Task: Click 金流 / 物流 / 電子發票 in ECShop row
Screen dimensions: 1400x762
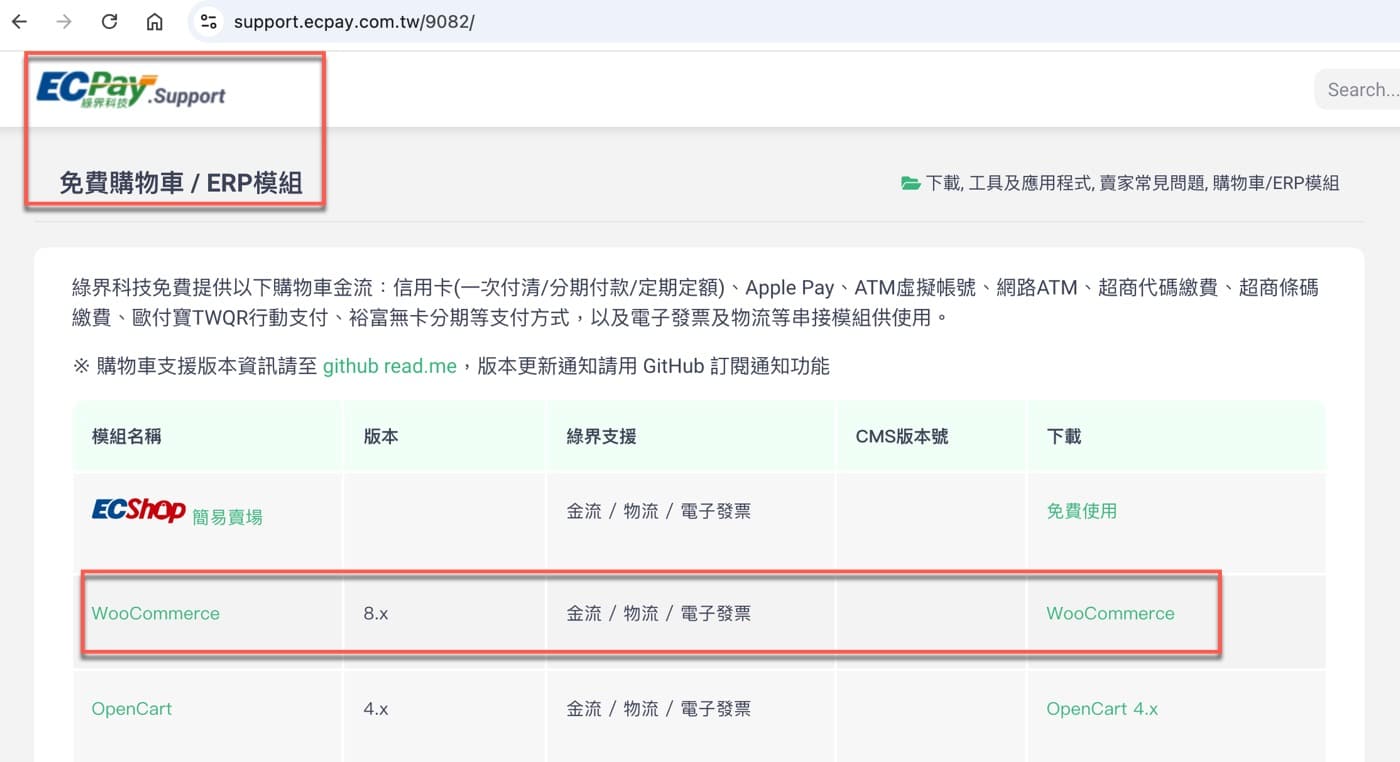Action: pyautogui.click(x=659, y=511)
